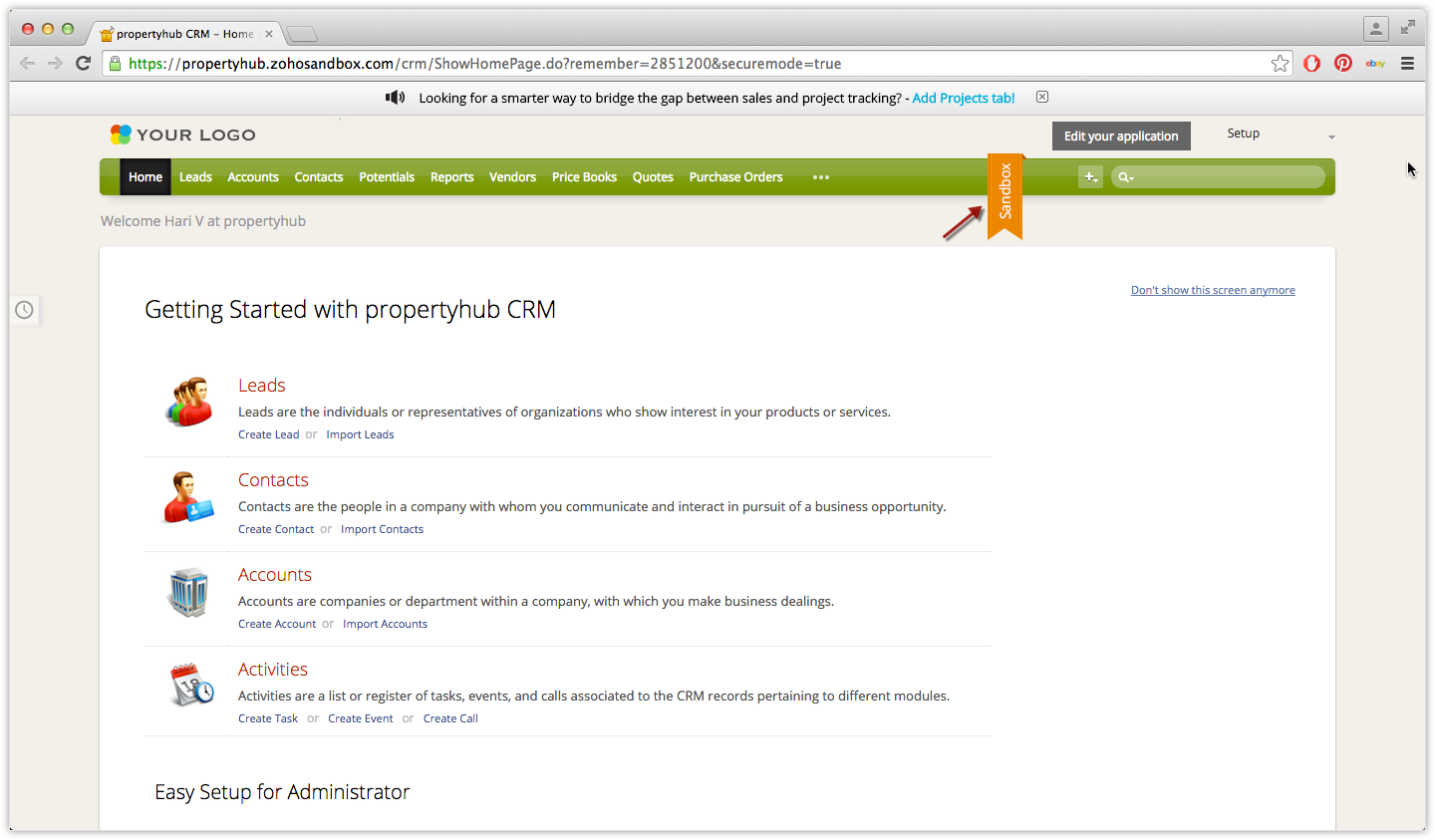Click the Activities calendar clock icon
The height and width of the screenshot is (840, 1435).
click(x=191, y=686)
